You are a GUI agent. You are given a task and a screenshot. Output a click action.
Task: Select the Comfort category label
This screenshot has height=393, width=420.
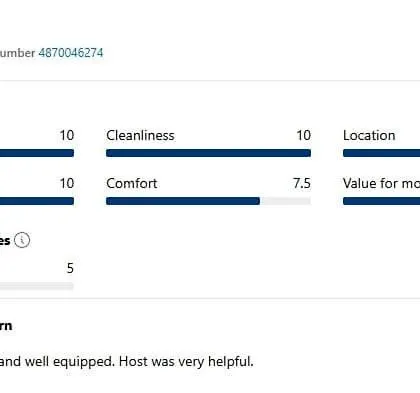[132, 183]
